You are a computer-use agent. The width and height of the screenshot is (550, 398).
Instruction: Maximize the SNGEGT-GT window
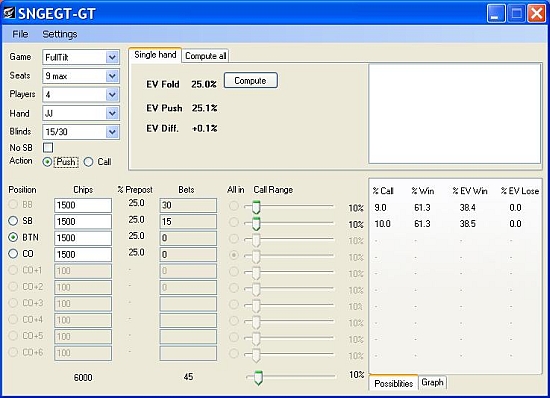click(x=516, y=13)
